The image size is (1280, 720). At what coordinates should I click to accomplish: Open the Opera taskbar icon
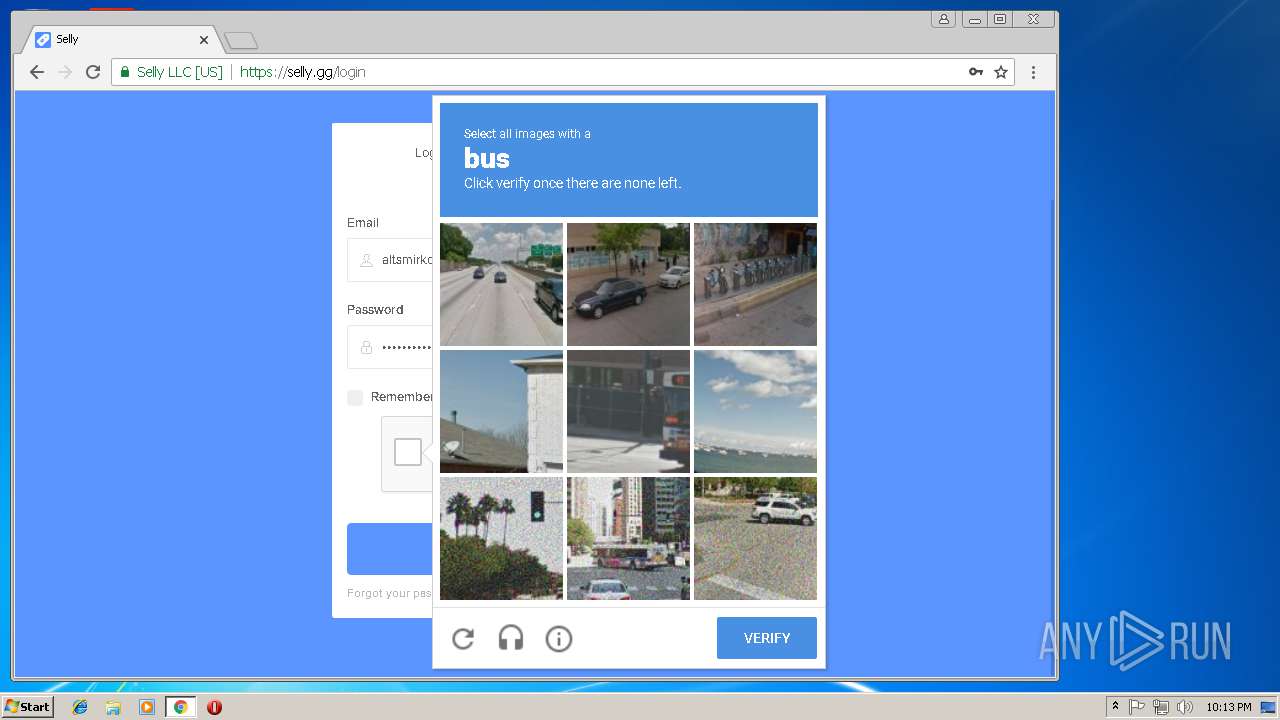(214, 707)
